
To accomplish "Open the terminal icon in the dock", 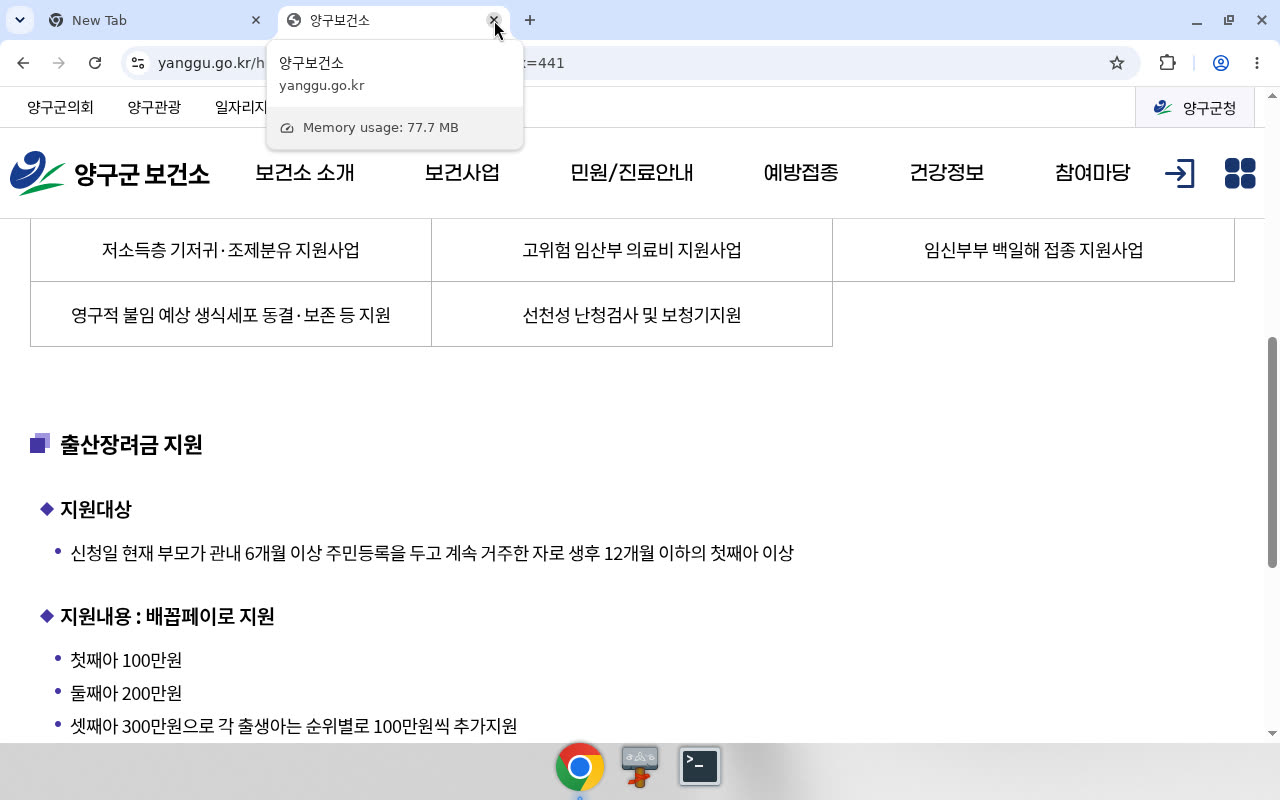I will 700,767.
